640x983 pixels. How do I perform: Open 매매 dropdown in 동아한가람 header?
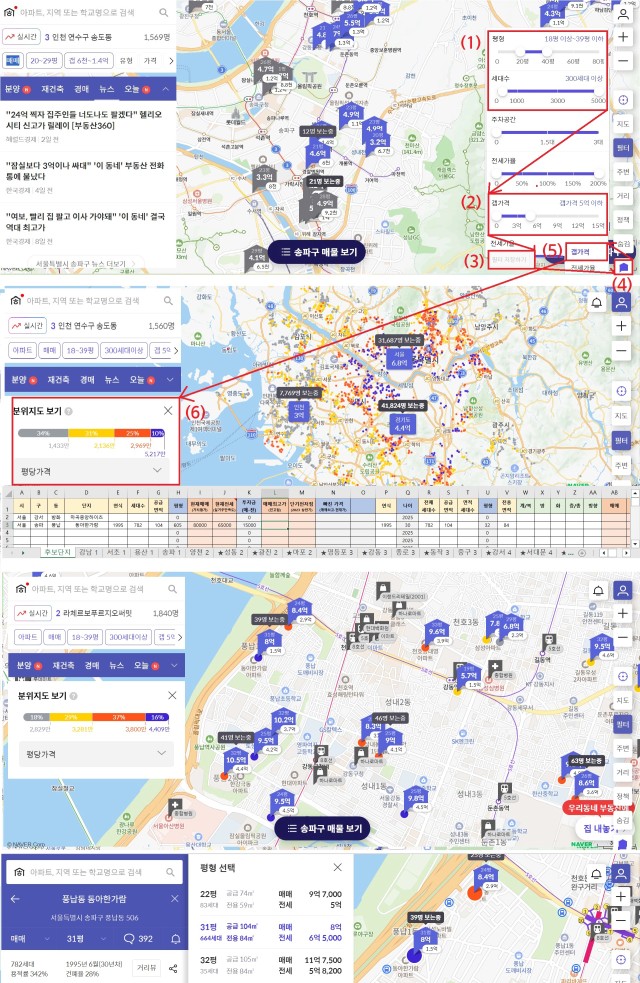click(x=29, y=938)
